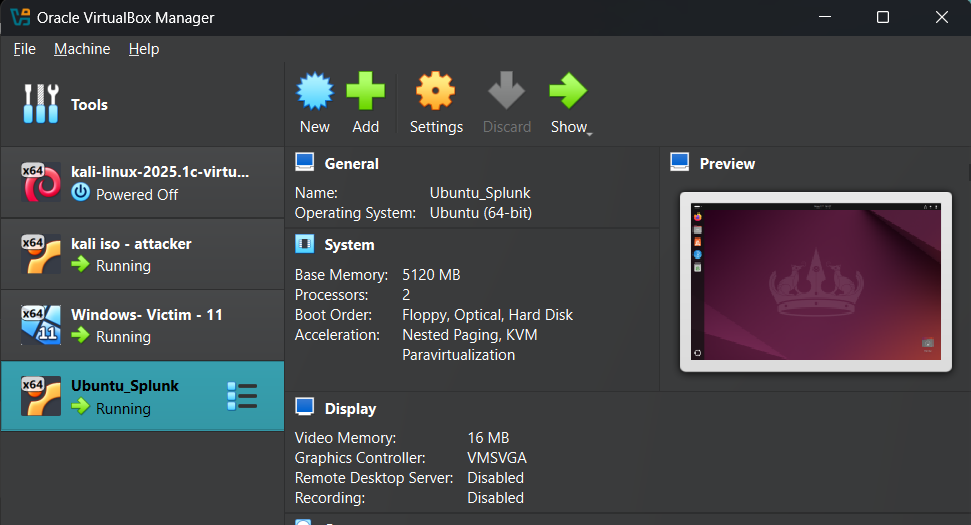Click the Display section monitor icon
The image size is (971, 525).
tap(305, 407)
